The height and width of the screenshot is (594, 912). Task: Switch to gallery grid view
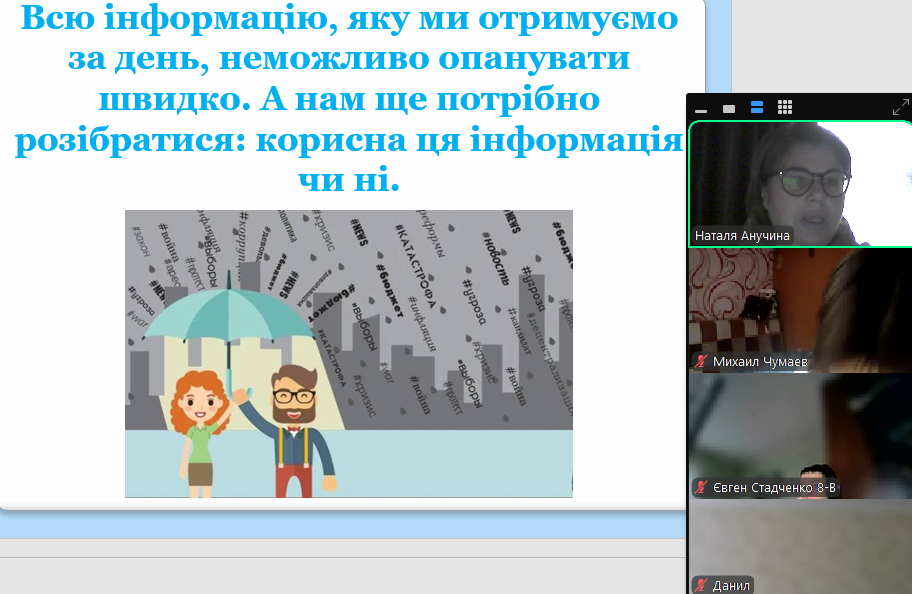click(x=785, y=108)
